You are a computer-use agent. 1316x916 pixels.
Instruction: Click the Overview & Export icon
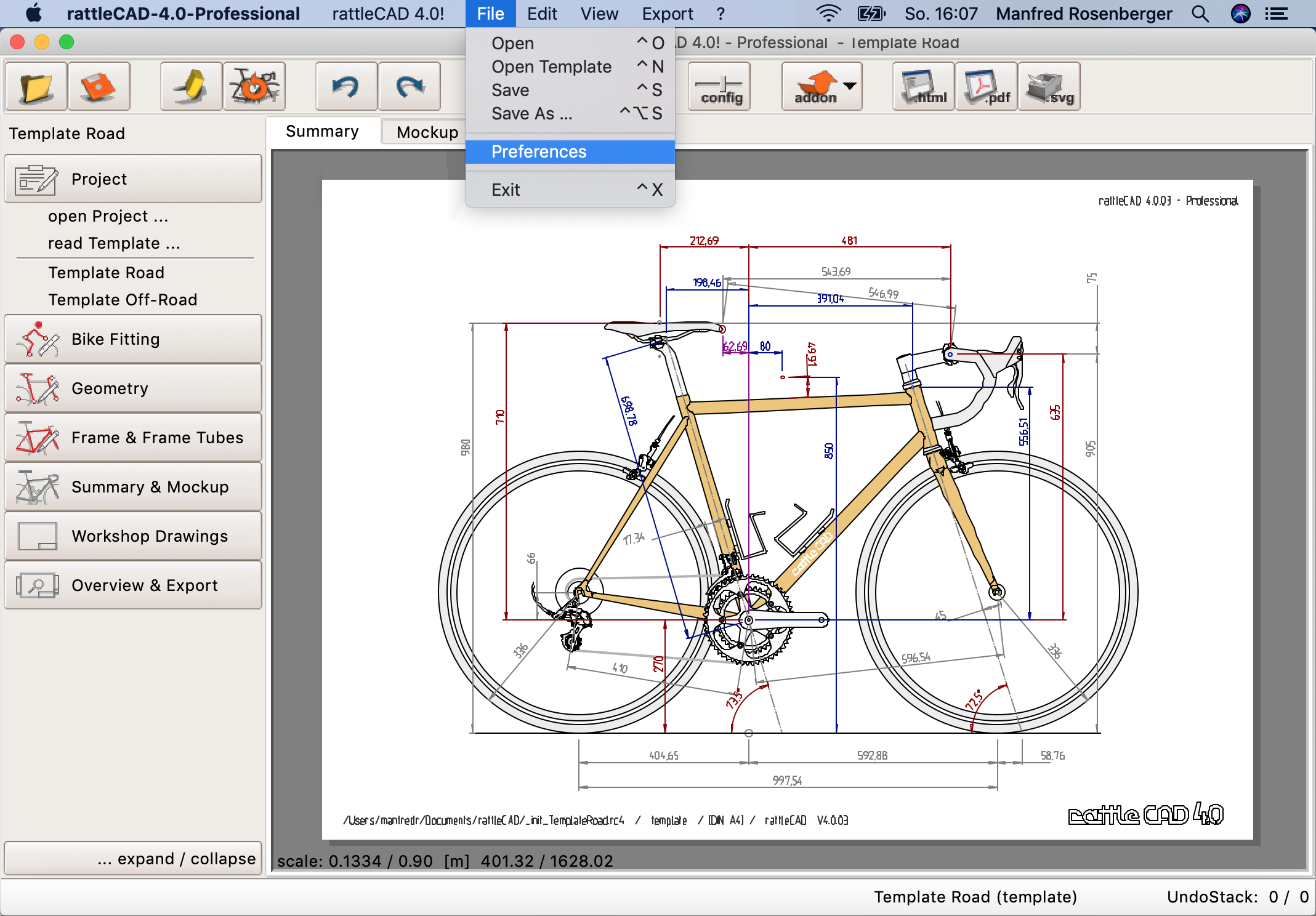coord(37,585)
